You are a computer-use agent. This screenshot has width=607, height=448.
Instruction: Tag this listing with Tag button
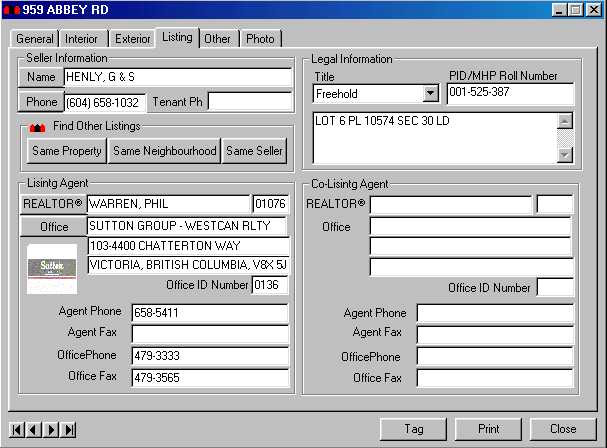tap(414, 429)
